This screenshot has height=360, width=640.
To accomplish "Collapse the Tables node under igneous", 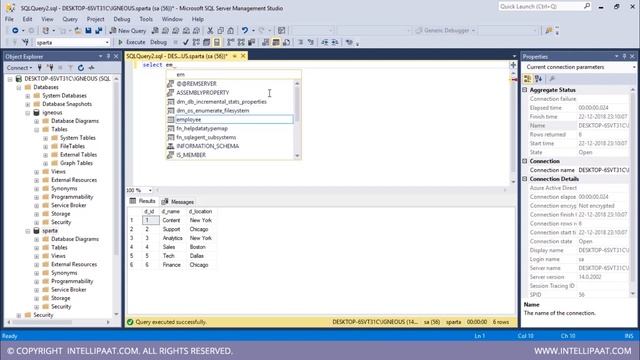I will (x=37, y=129).
